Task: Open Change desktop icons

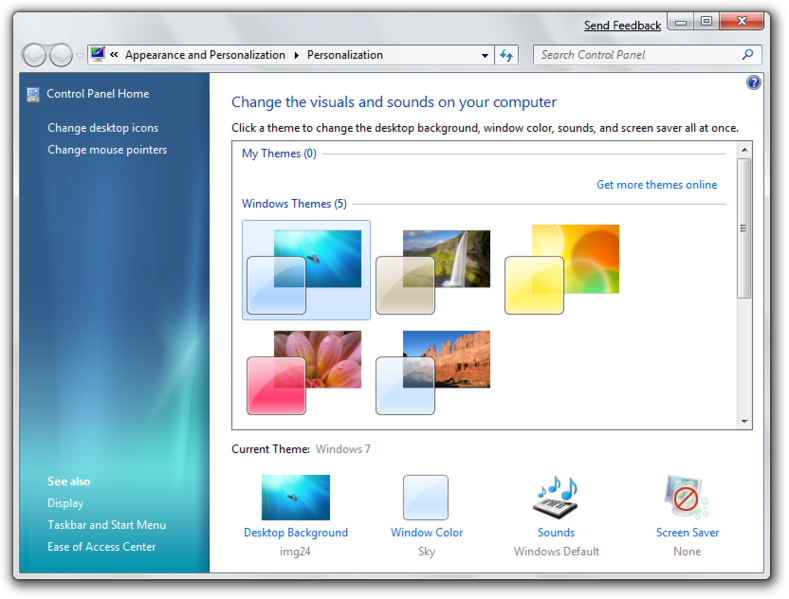Action: [x=103, y=128]
